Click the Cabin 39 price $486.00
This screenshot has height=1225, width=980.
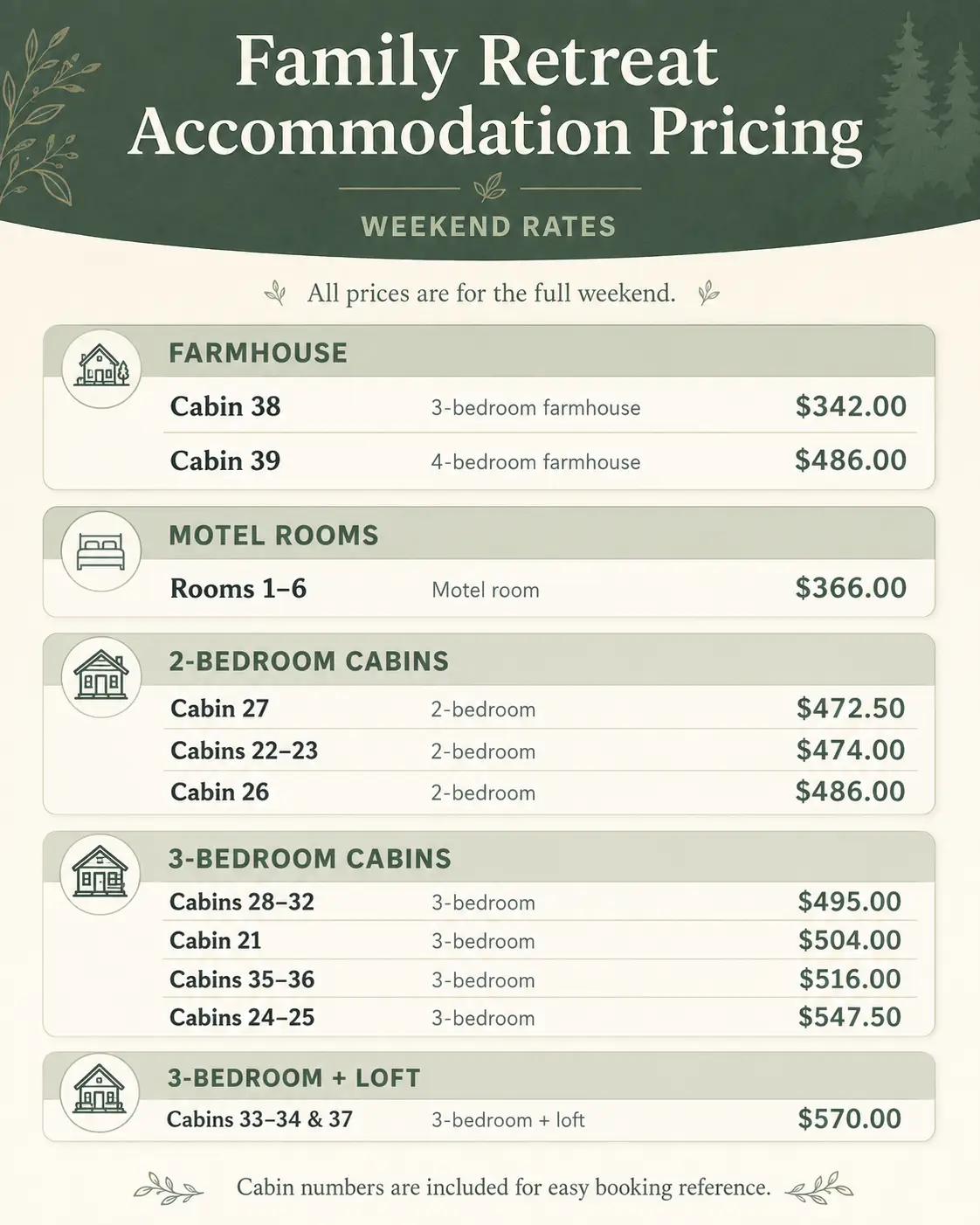(851, 460)
